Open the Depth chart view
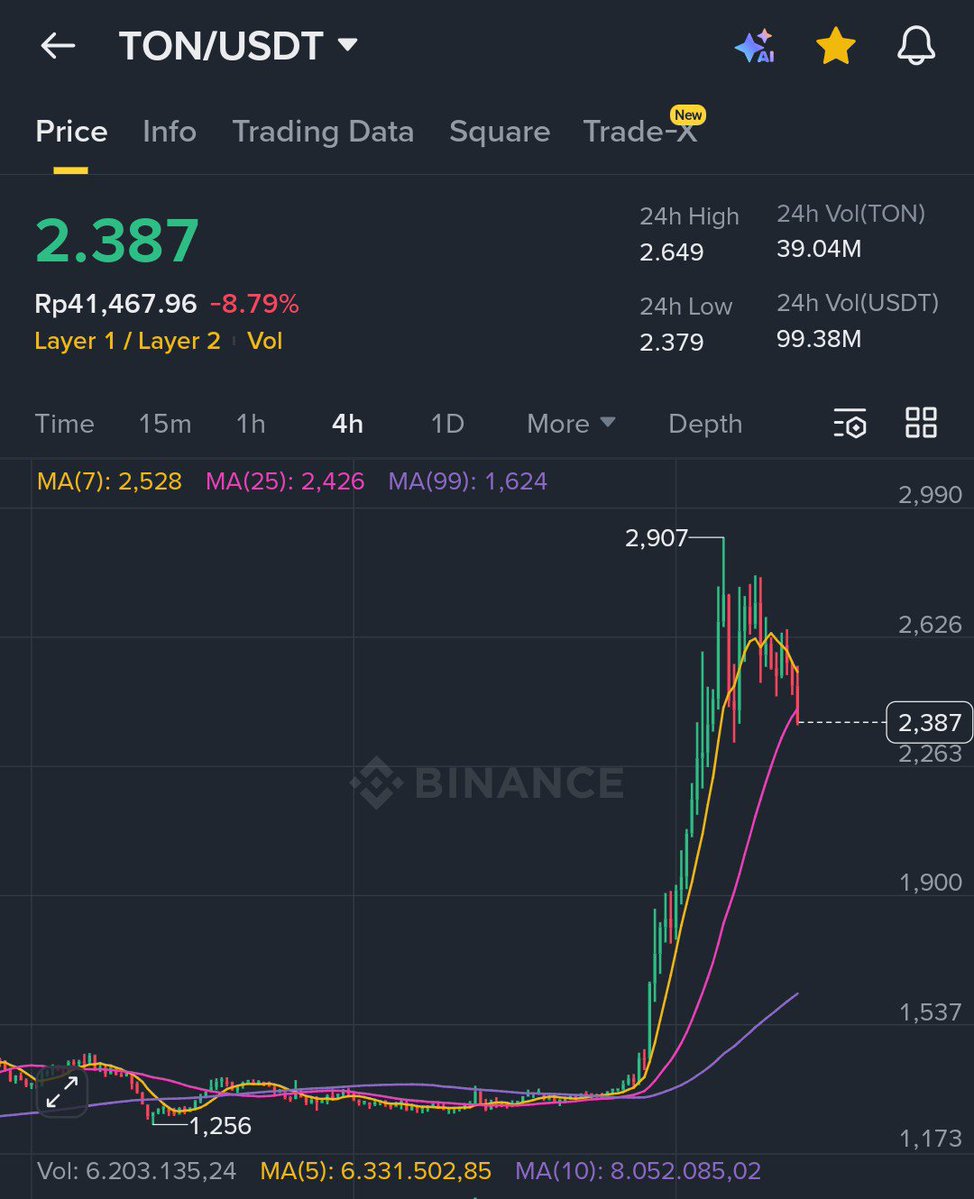Screen dimensions: 974x1199 (705, 424)
